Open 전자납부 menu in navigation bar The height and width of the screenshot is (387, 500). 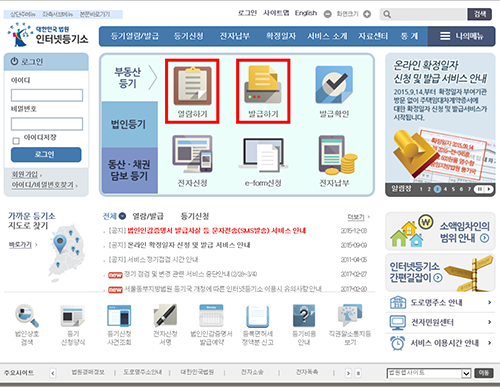click(x=235, y=36)
